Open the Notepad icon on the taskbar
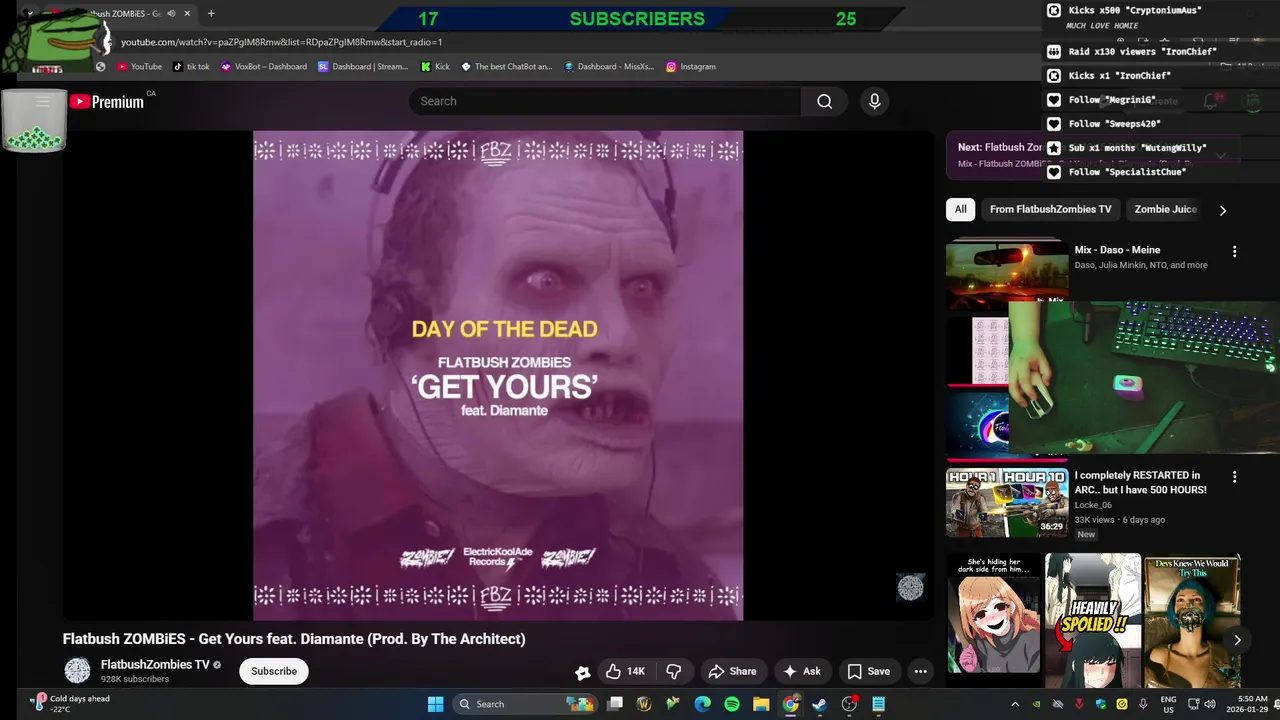Viewport: 1280px width, 720px height. (878, 704)
